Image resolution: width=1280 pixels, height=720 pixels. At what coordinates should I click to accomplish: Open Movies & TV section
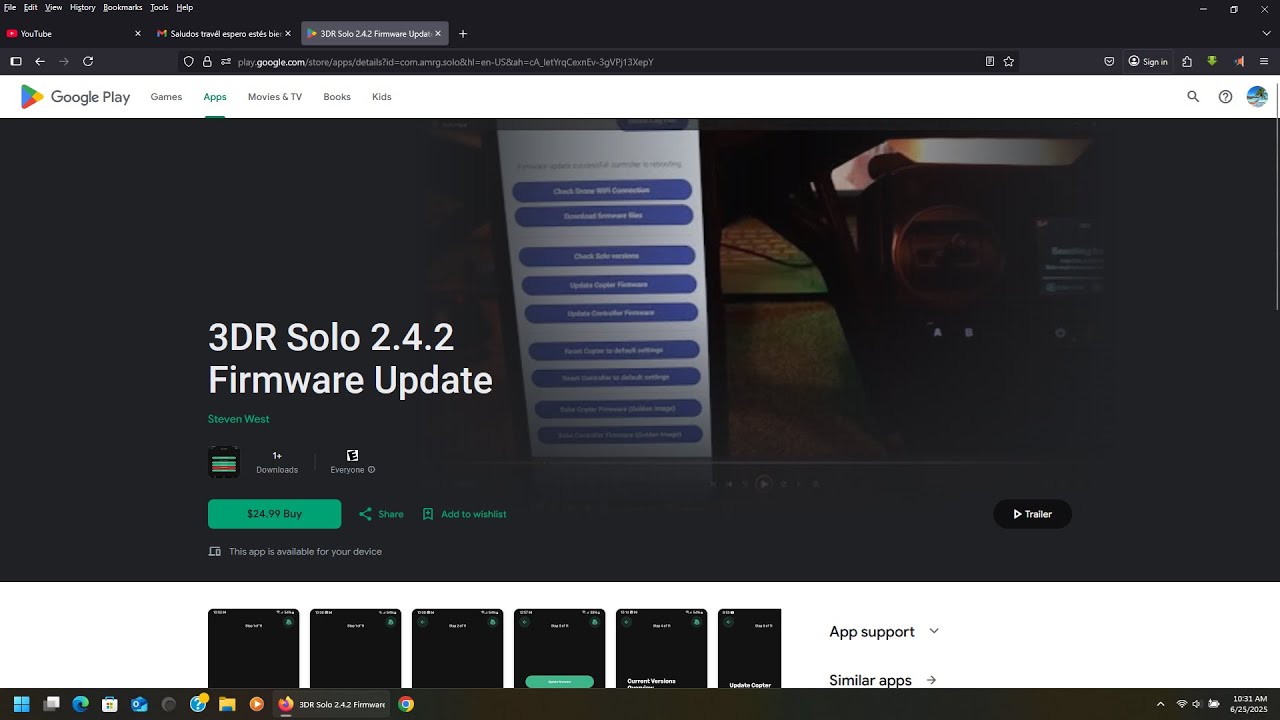click(275, 97)
